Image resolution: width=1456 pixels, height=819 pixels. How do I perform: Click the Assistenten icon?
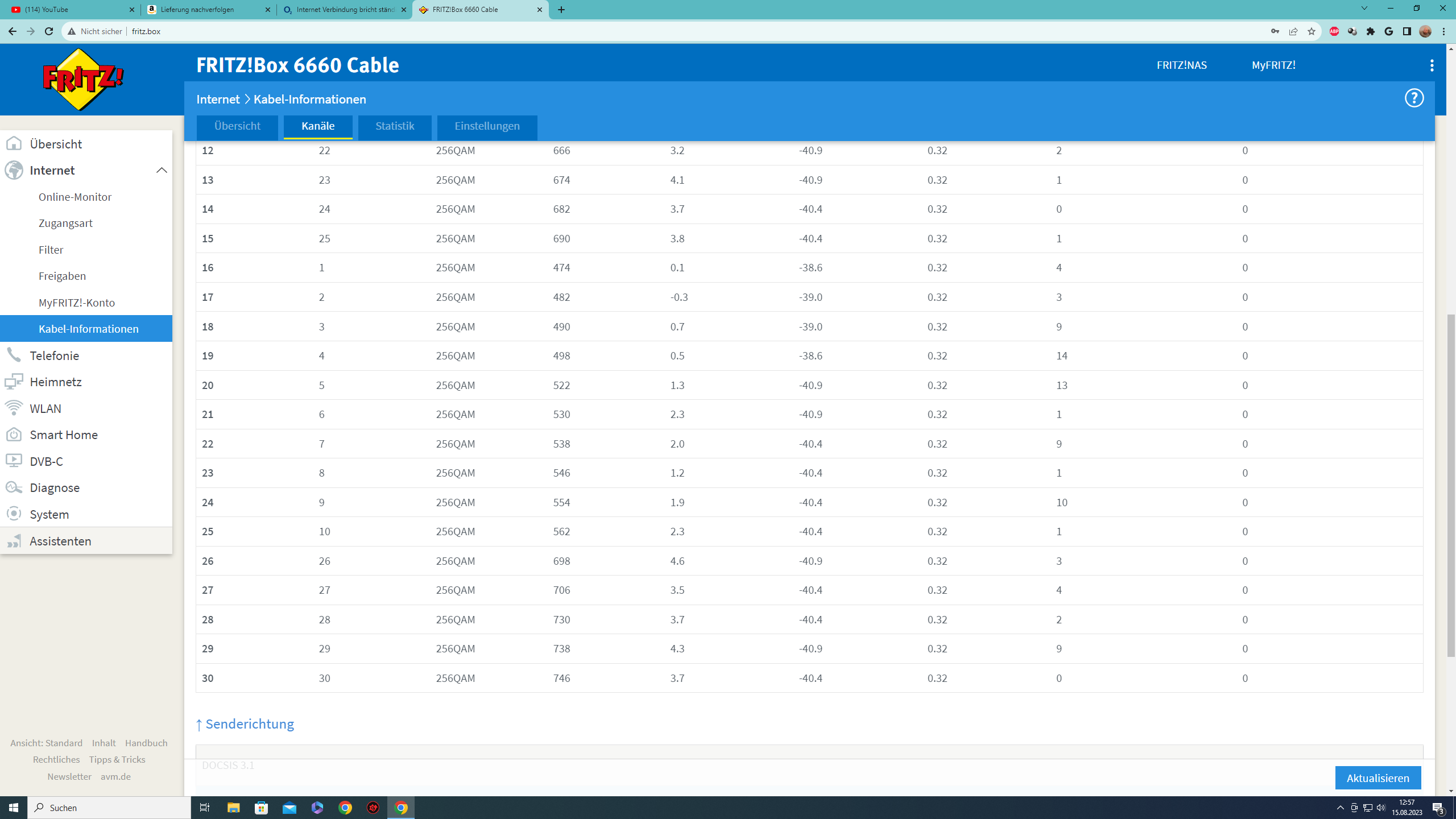(14, 540)
